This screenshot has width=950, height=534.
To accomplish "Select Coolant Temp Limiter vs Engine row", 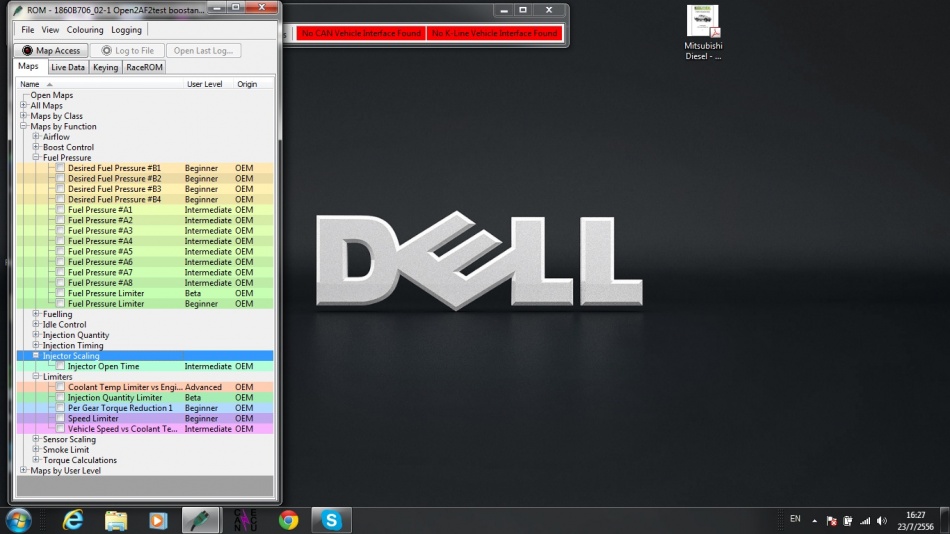I will click(145, 387).
